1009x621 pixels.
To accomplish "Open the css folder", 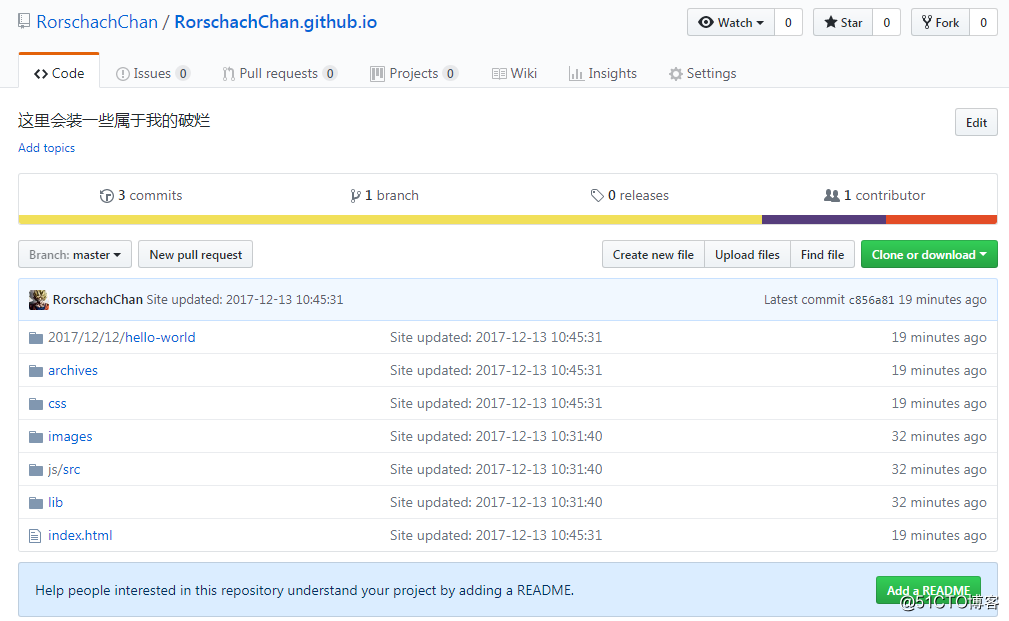I will [57, 403].
